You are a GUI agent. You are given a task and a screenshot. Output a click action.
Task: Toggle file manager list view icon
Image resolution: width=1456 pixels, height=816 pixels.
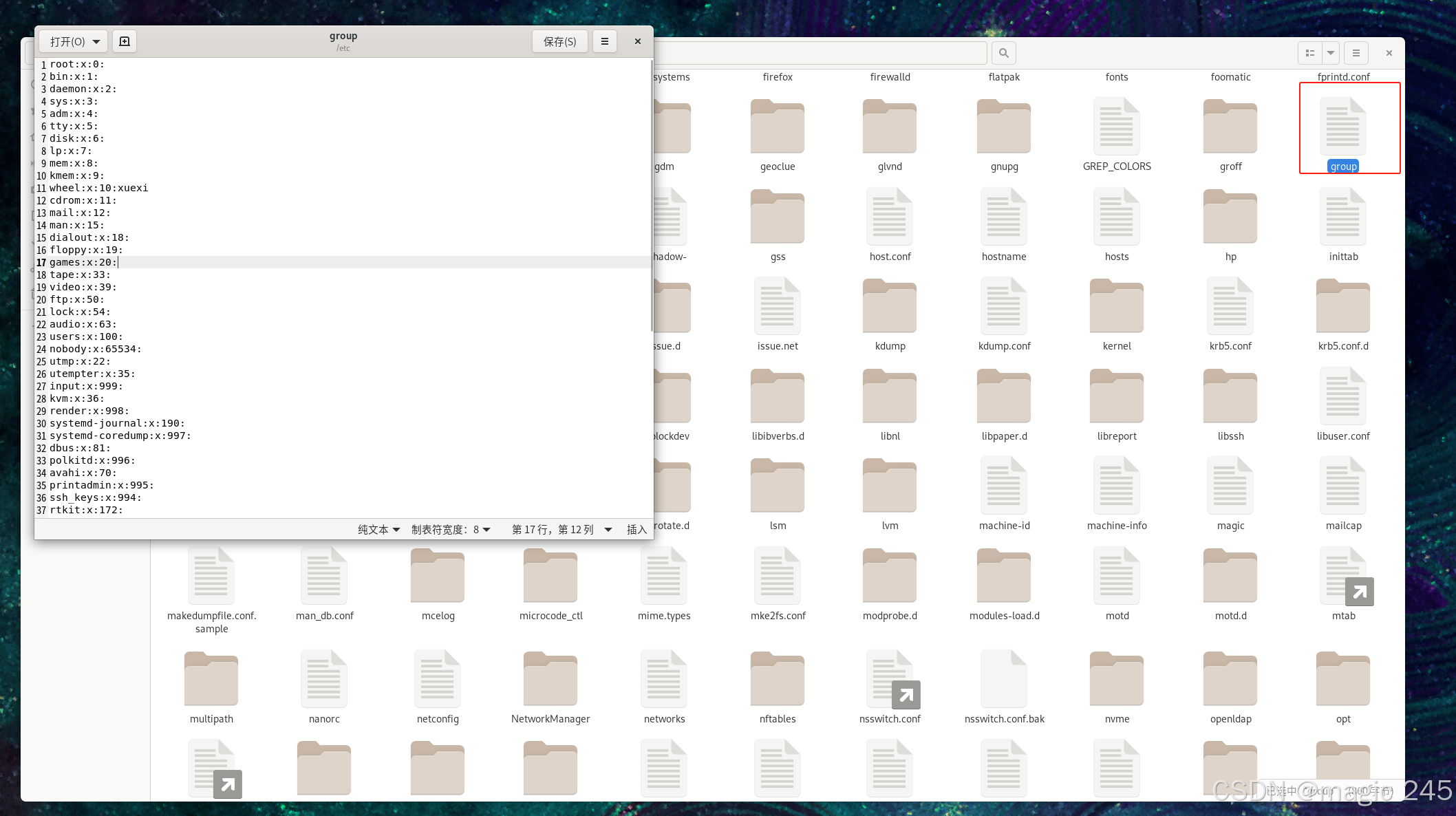point(1310,53)
